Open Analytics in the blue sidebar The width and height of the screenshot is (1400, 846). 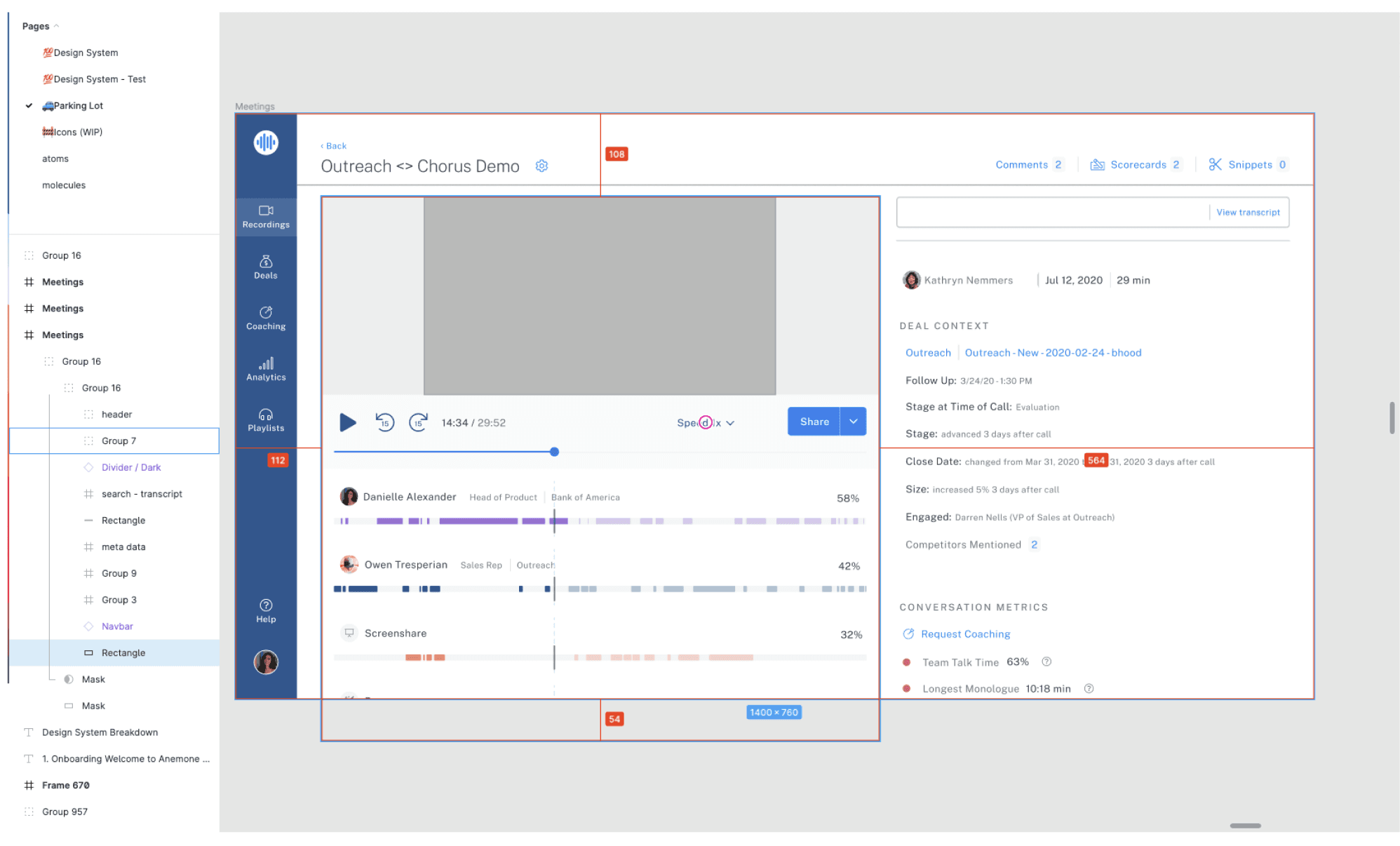pos(266,369)
